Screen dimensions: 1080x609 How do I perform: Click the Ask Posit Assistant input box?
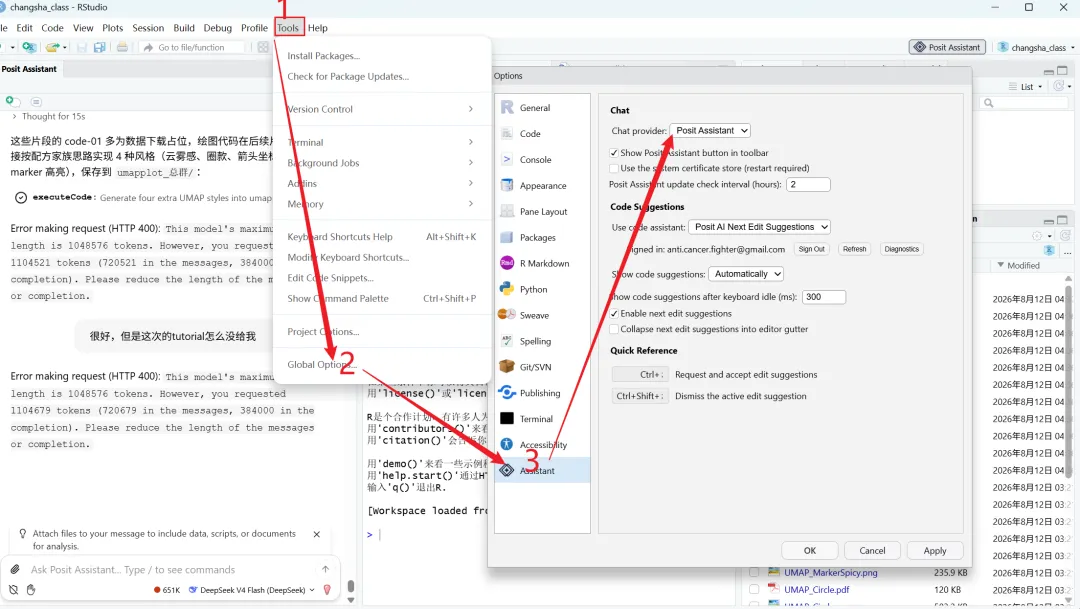click(169, 570)
